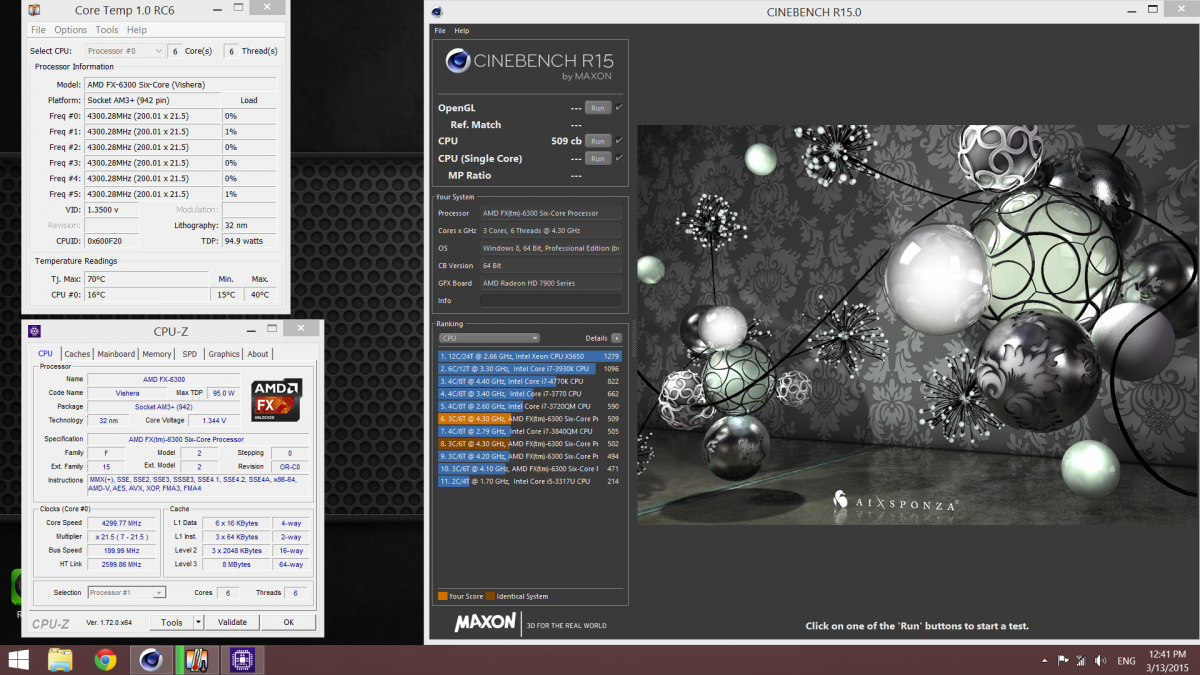The width and height of the screenshot is (1200, 675).
Task: Expand ranking Details with the arrow button
Action: (616, 338)
